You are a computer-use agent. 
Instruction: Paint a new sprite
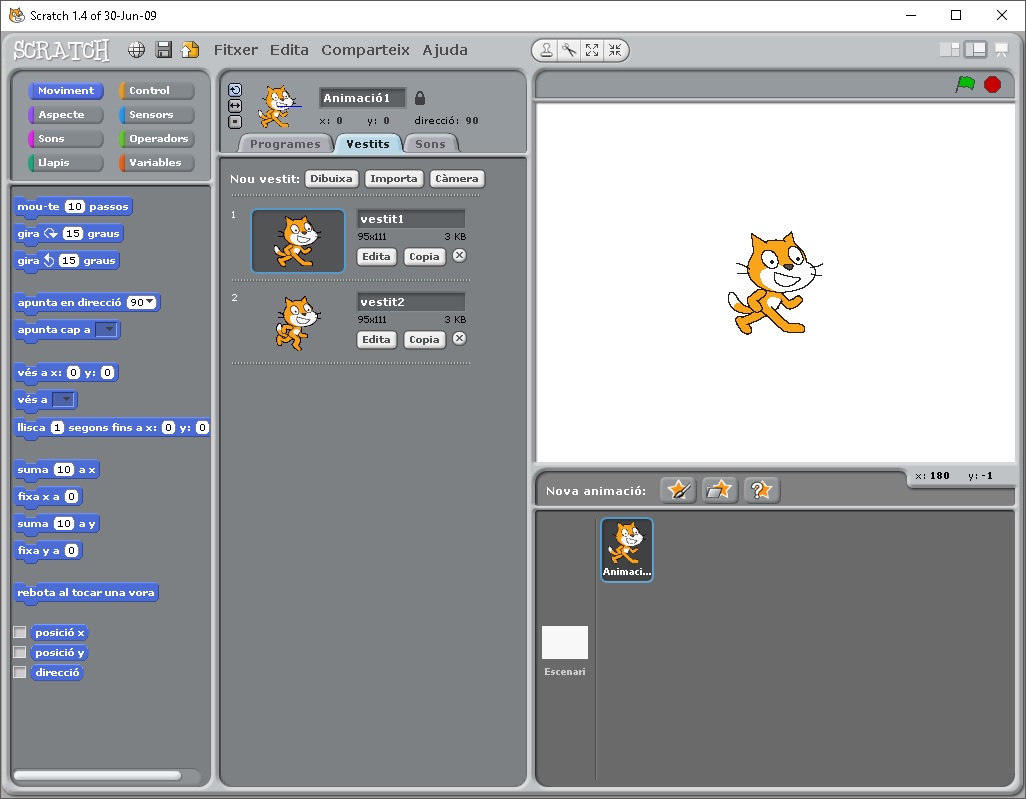[678, 490]
